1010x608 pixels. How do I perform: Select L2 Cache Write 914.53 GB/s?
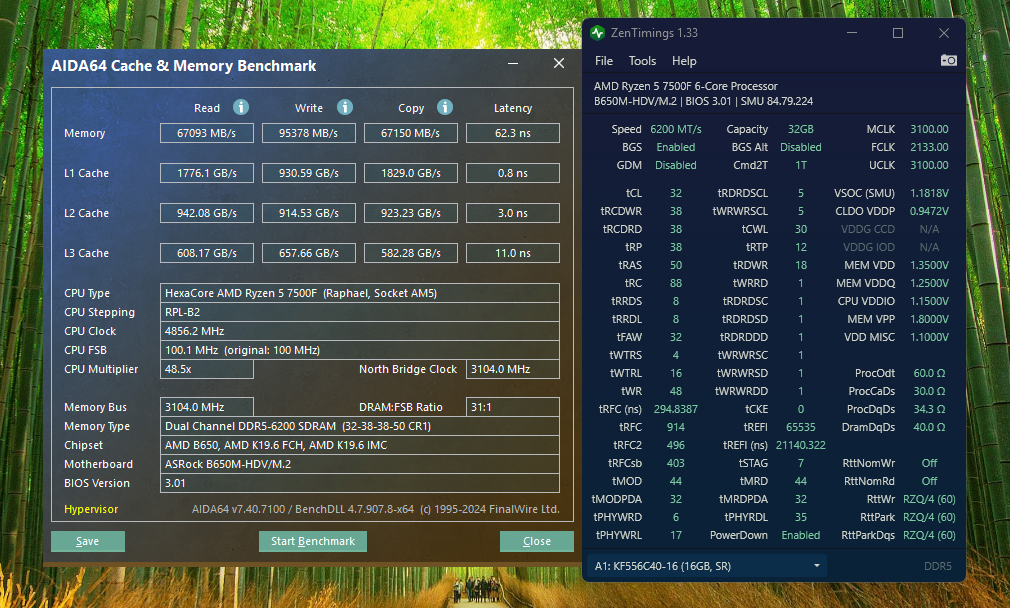pyautogui.click(x=309, y=213)
